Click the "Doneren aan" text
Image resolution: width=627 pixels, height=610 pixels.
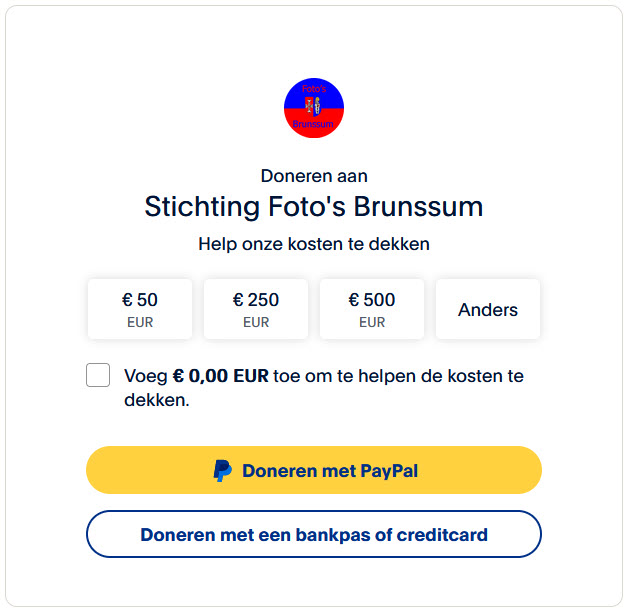click(x=314, y=176)
